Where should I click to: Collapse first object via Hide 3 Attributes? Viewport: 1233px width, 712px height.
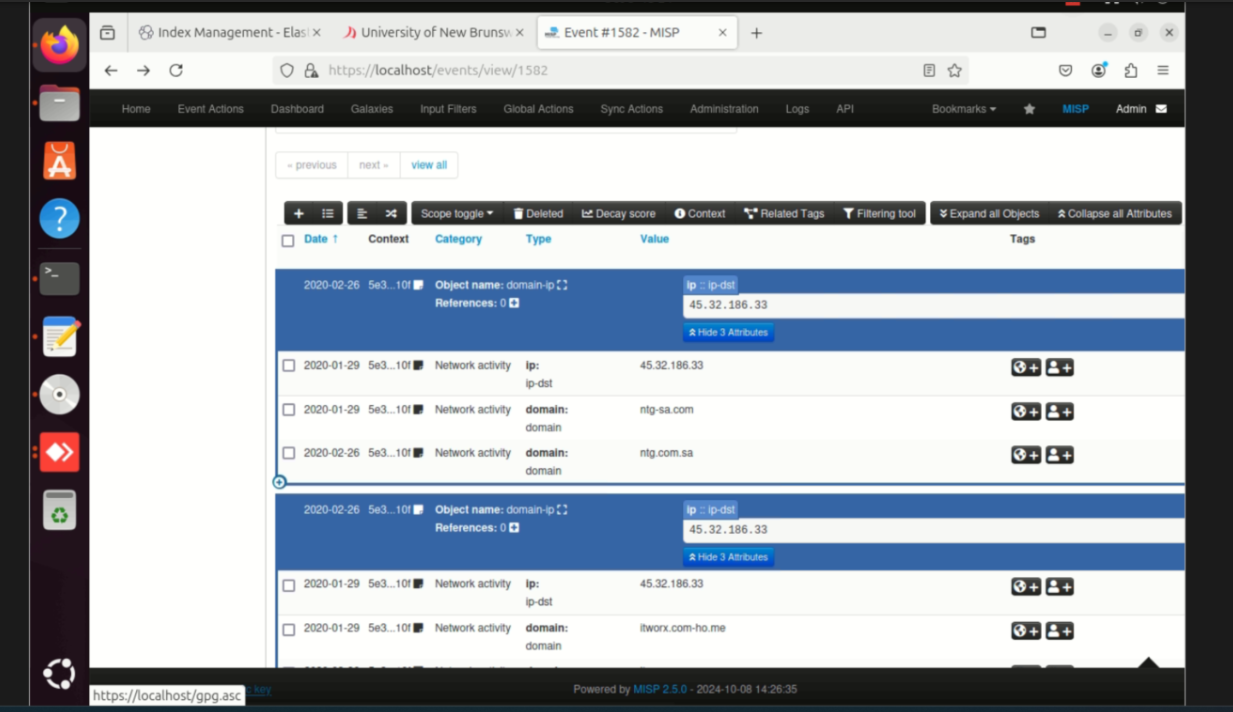tap(728, 333)
